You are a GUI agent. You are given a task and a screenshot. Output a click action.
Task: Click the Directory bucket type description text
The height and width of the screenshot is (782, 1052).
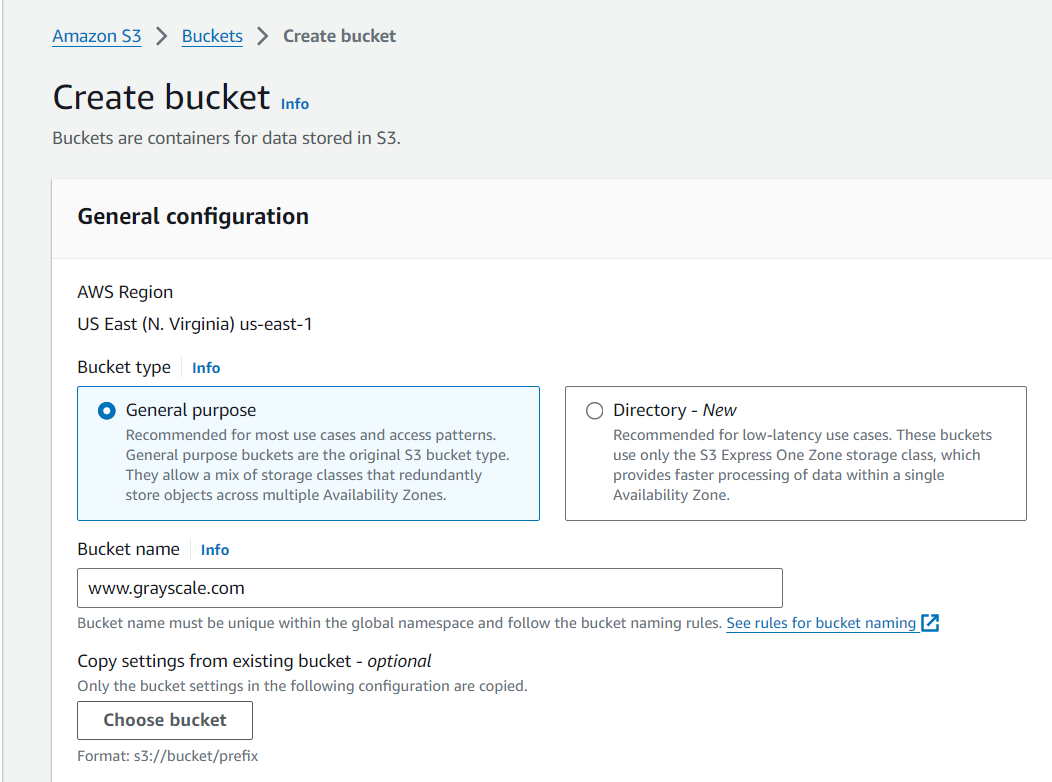pyautogui.click(x=802, y=465)
